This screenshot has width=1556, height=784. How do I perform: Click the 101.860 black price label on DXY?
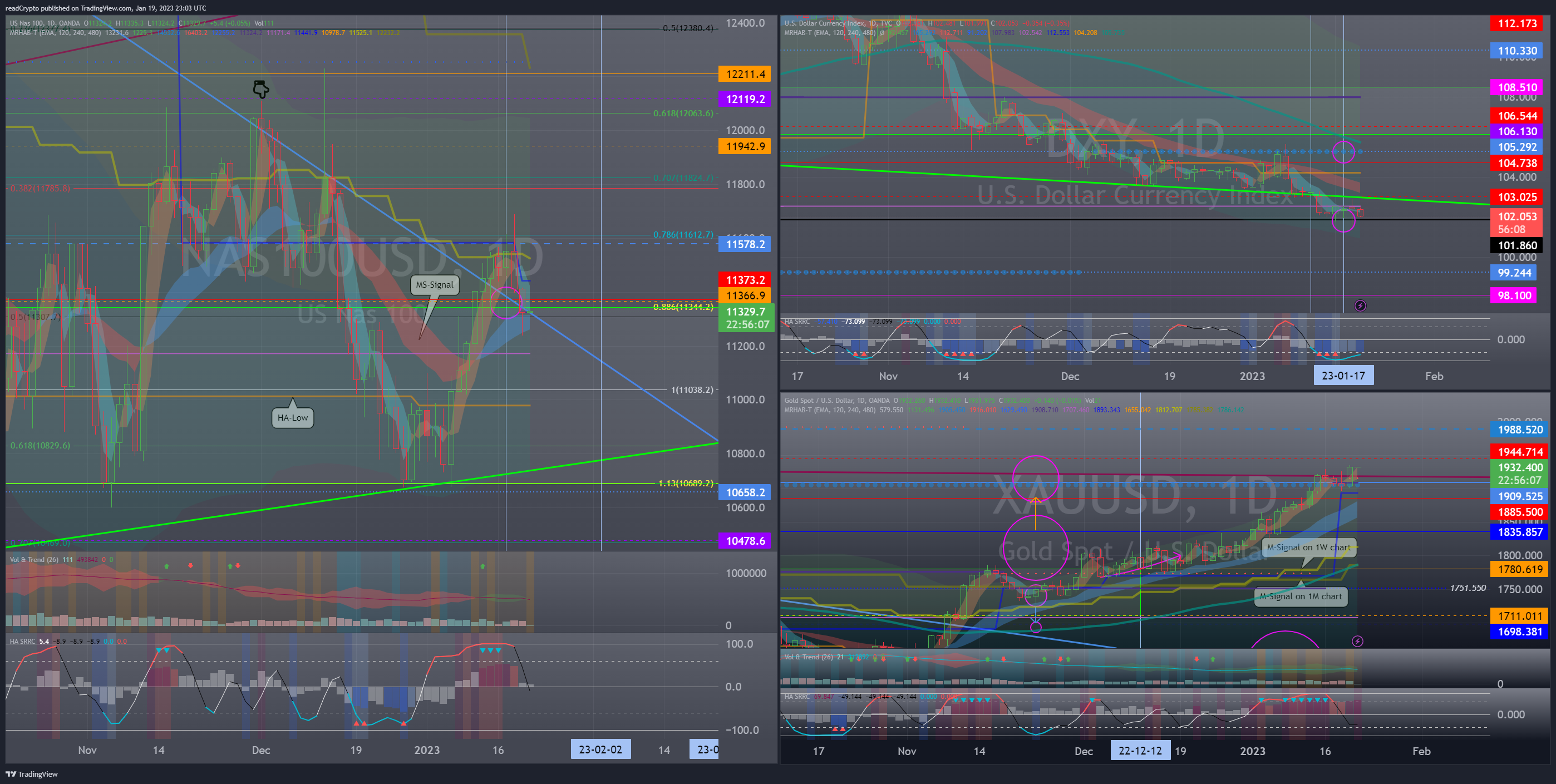1516,245
